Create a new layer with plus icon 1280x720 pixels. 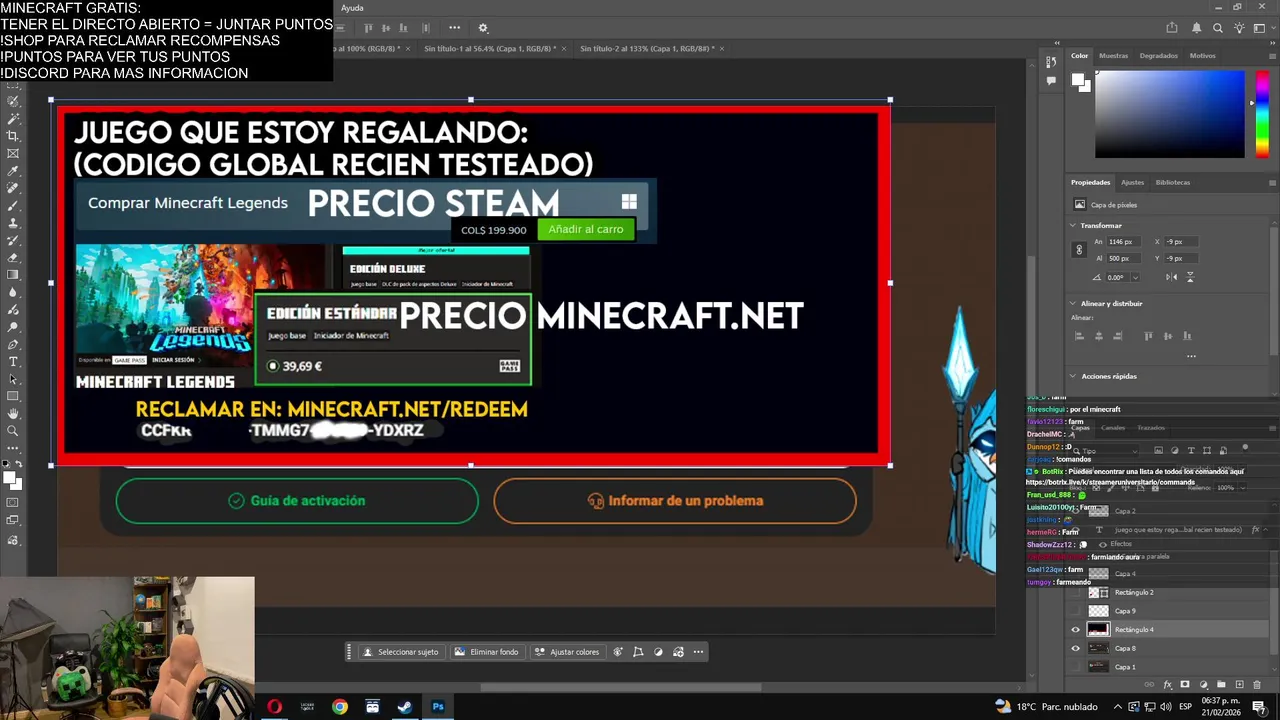click(x=1239, y=685)
